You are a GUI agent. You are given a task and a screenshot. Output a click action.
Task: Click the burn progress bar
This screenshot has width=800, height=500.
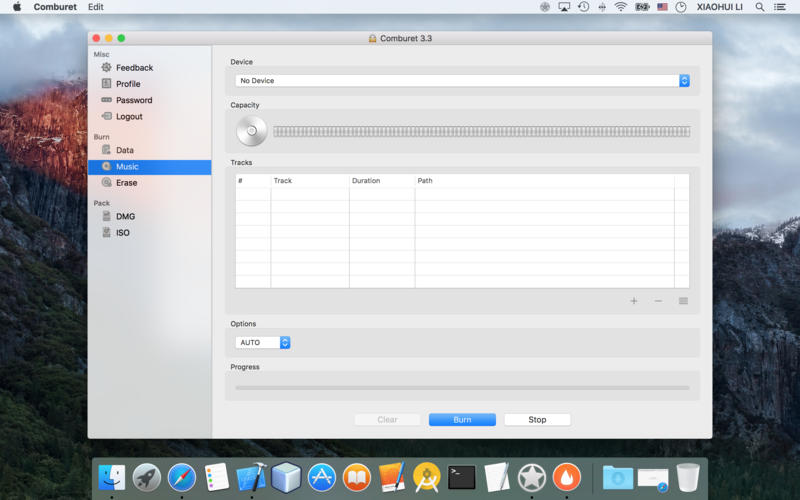tap(462, 388)
